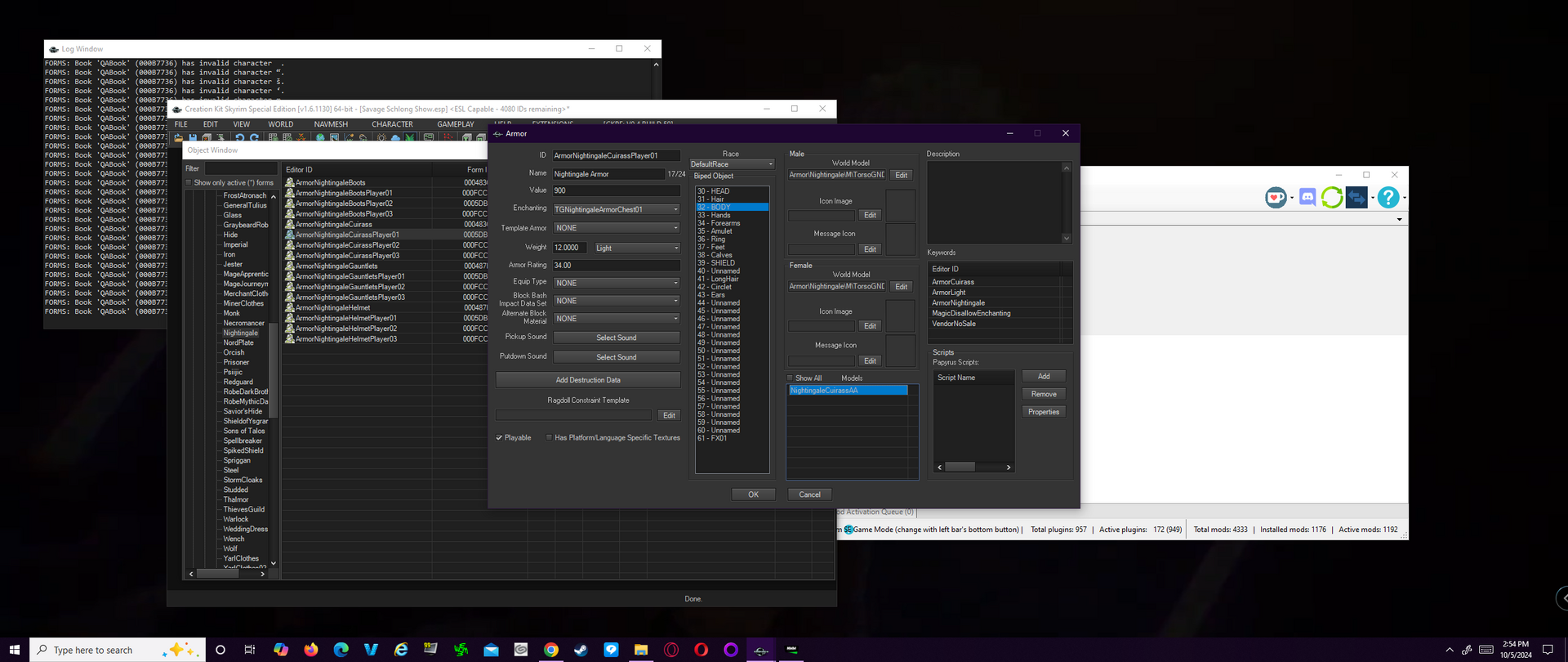Click OK in the Armor dialog
The image size is (1568, 662).
click(753, 494)
